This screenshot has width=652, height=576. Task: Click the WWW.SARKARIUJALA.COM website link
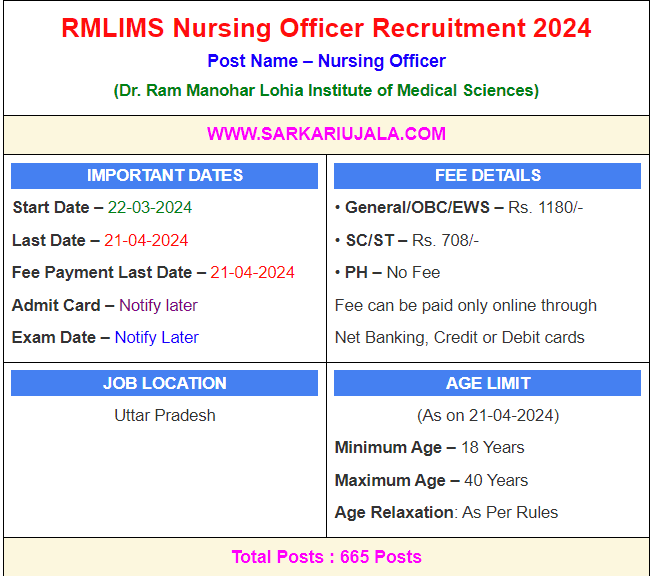click(326, 134)
